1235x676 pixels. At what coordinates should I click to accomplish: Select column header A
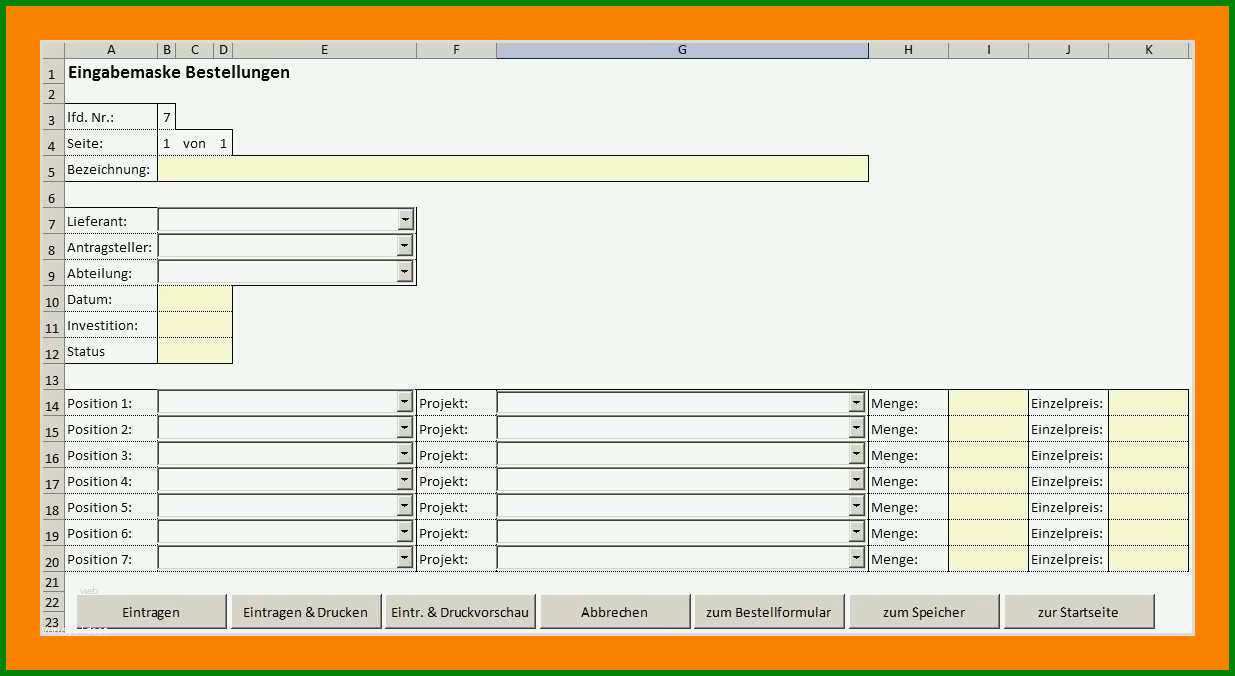(111, 50)
